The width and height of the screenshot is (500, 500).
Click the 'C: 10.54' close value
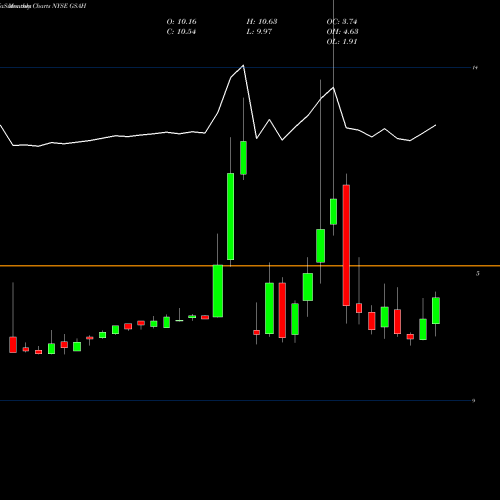[x=181, y=32]
